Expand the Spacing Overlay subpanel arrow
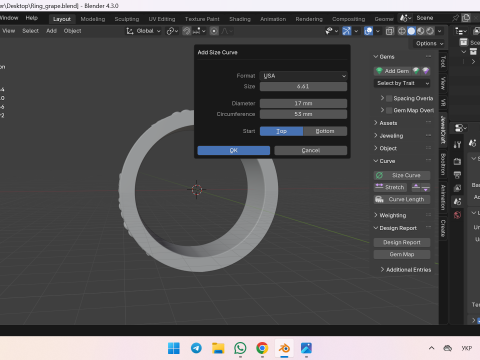The height and width of the screenshot is (360, 480). [382, 98]
